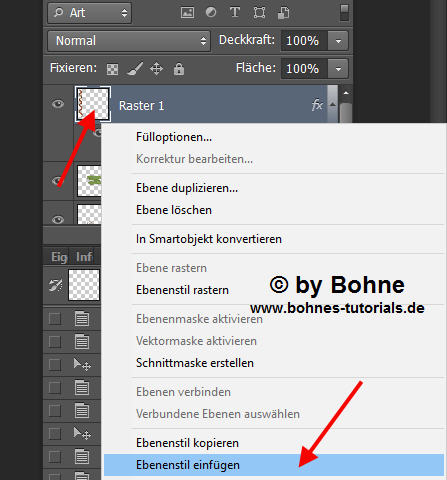Click the lock all padlock icon
Image resolution: width=447 pixels, height=480 pixels.
(179, 69)
